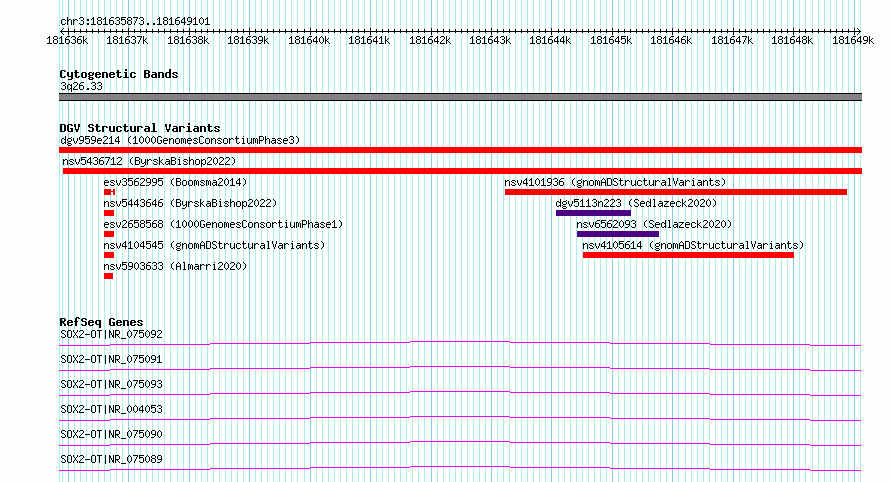This screenshot has height=482, width=890.
Task: Click the nsv5903633 Almarri2020 variant marker
Action: click(x=108, y=276)
